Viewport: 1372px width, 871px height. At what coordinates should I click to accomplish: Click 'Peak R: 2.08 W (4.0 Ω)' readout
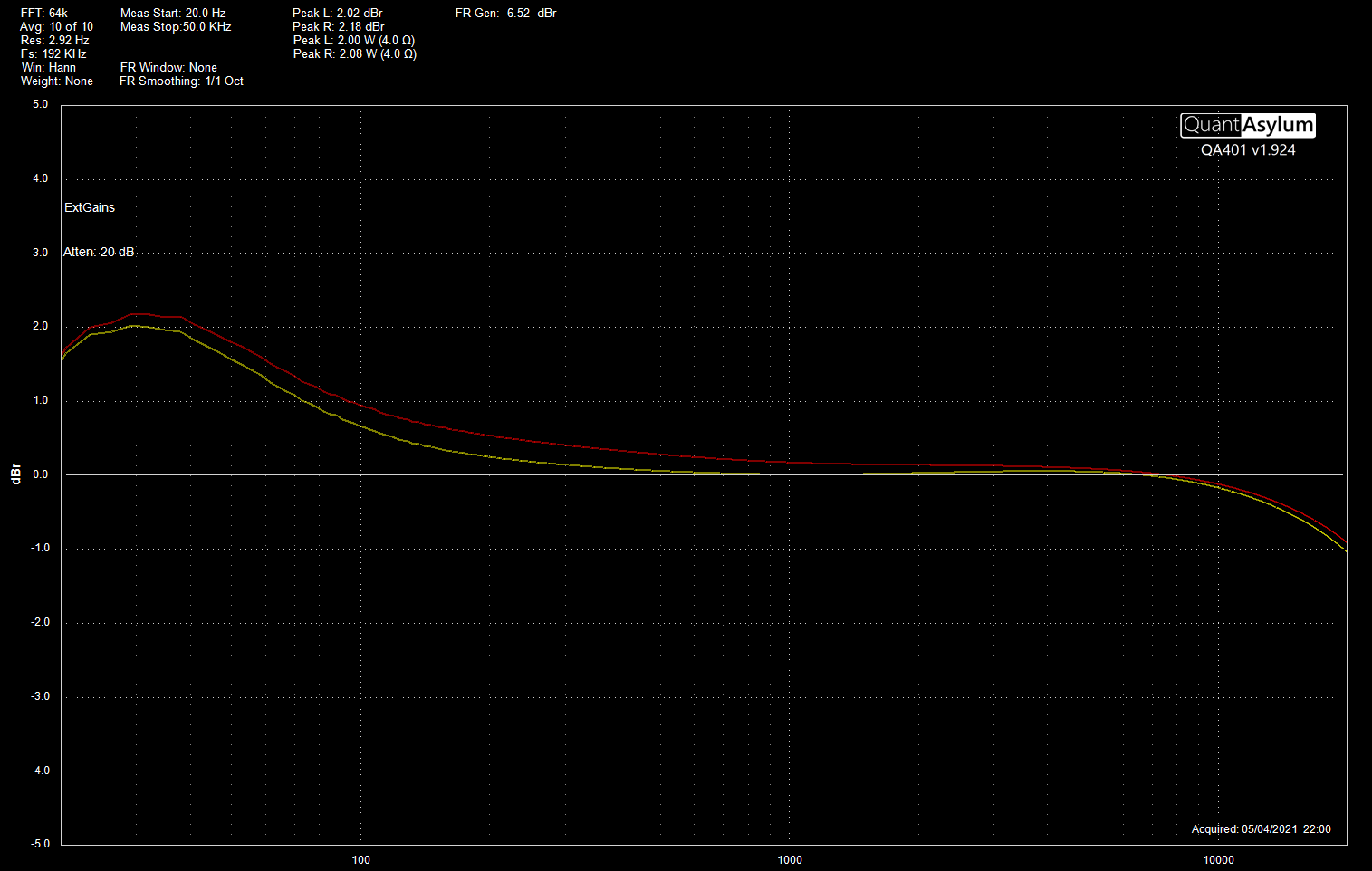tap(355, 54)
